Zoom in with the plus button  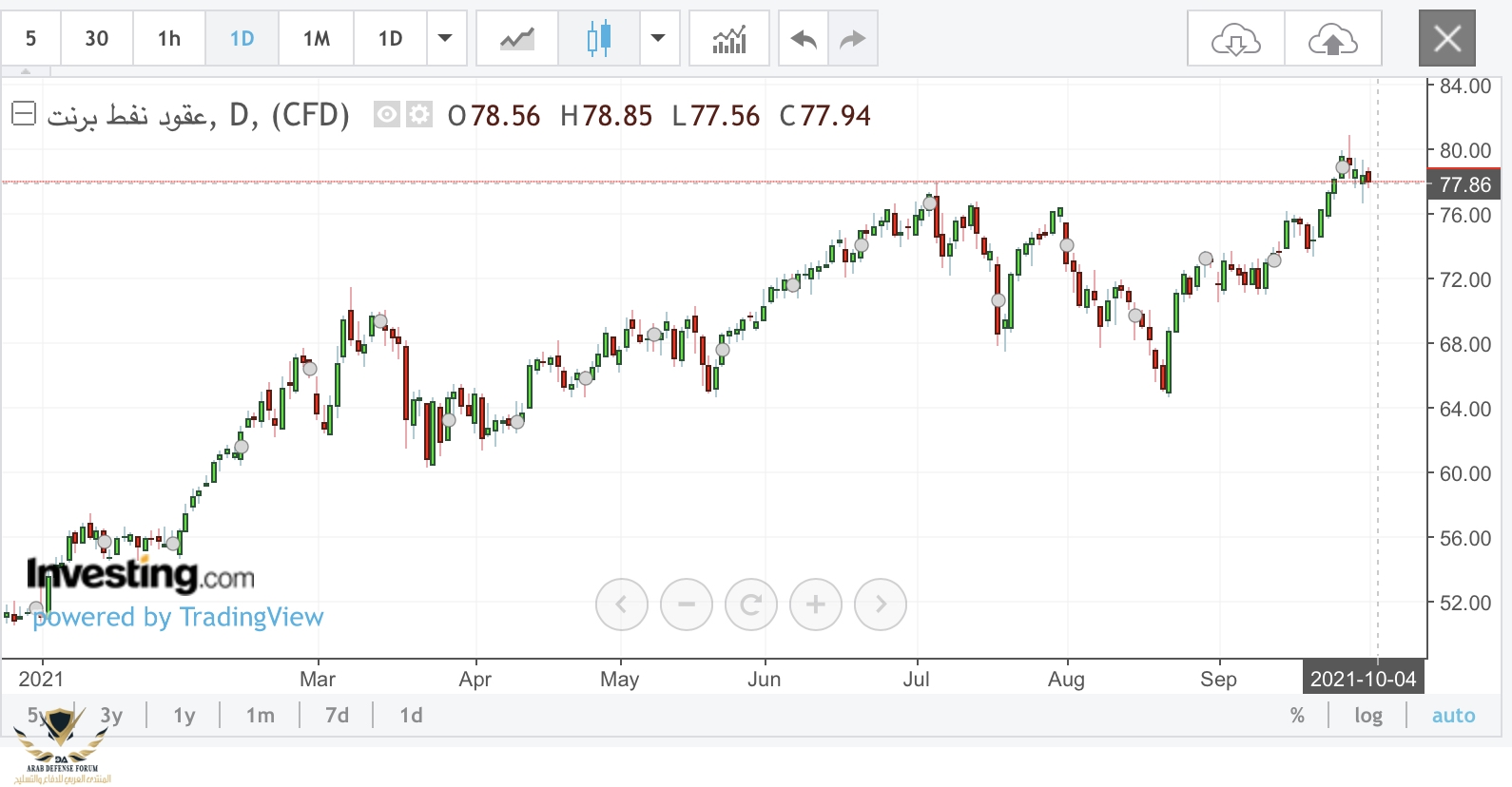815,605
